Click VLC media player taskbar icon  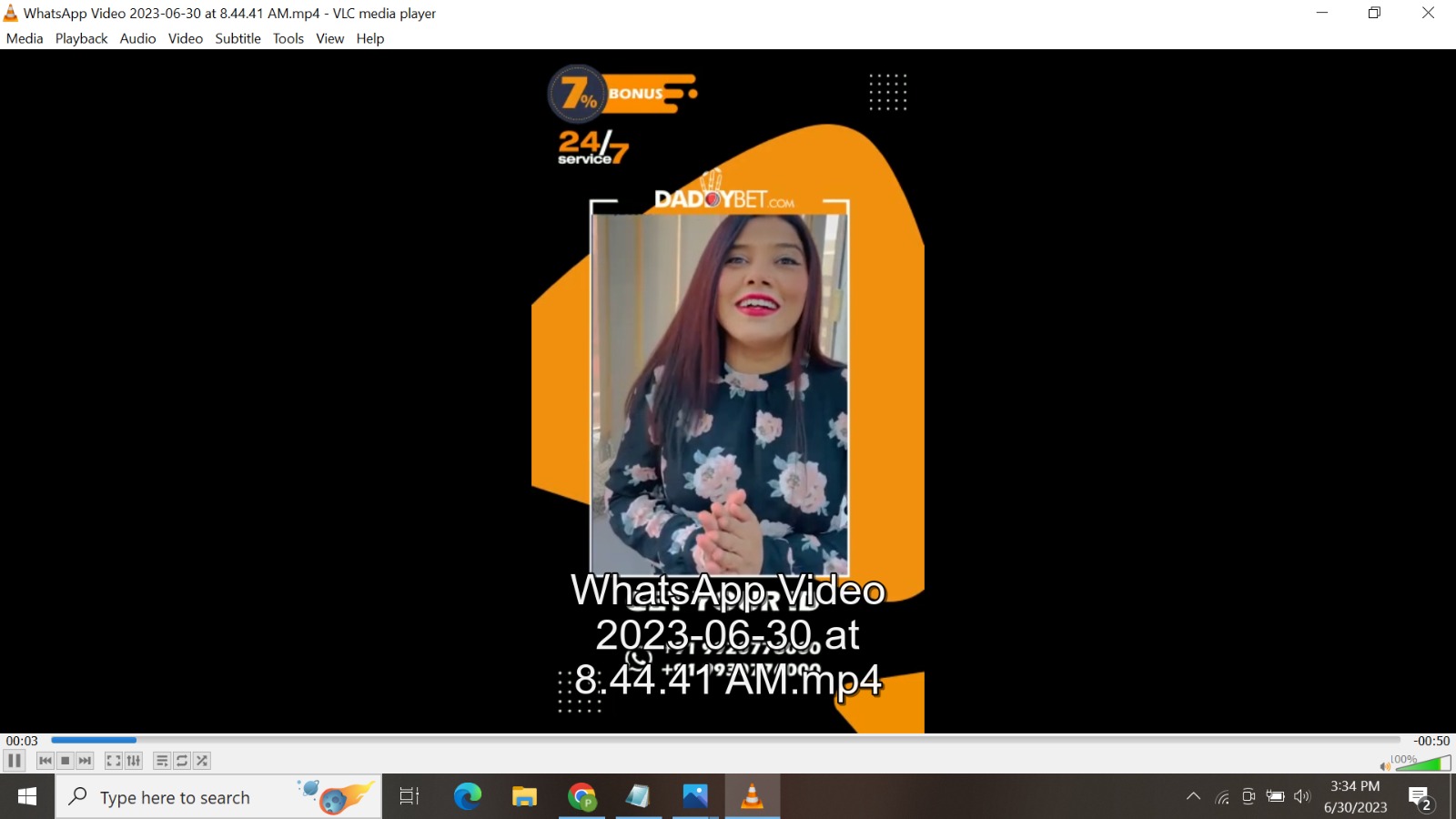pyautogui.click(x=753, y=797)
